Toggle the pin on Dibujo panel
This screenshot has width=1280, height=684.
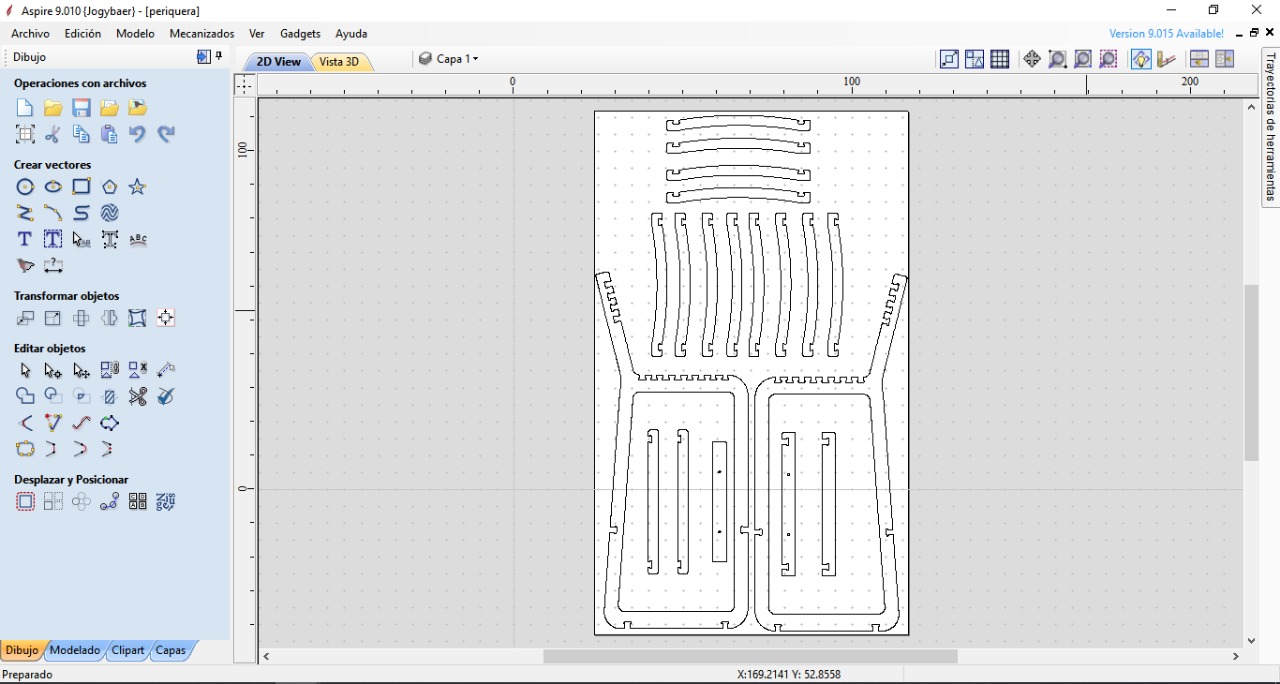219,57
